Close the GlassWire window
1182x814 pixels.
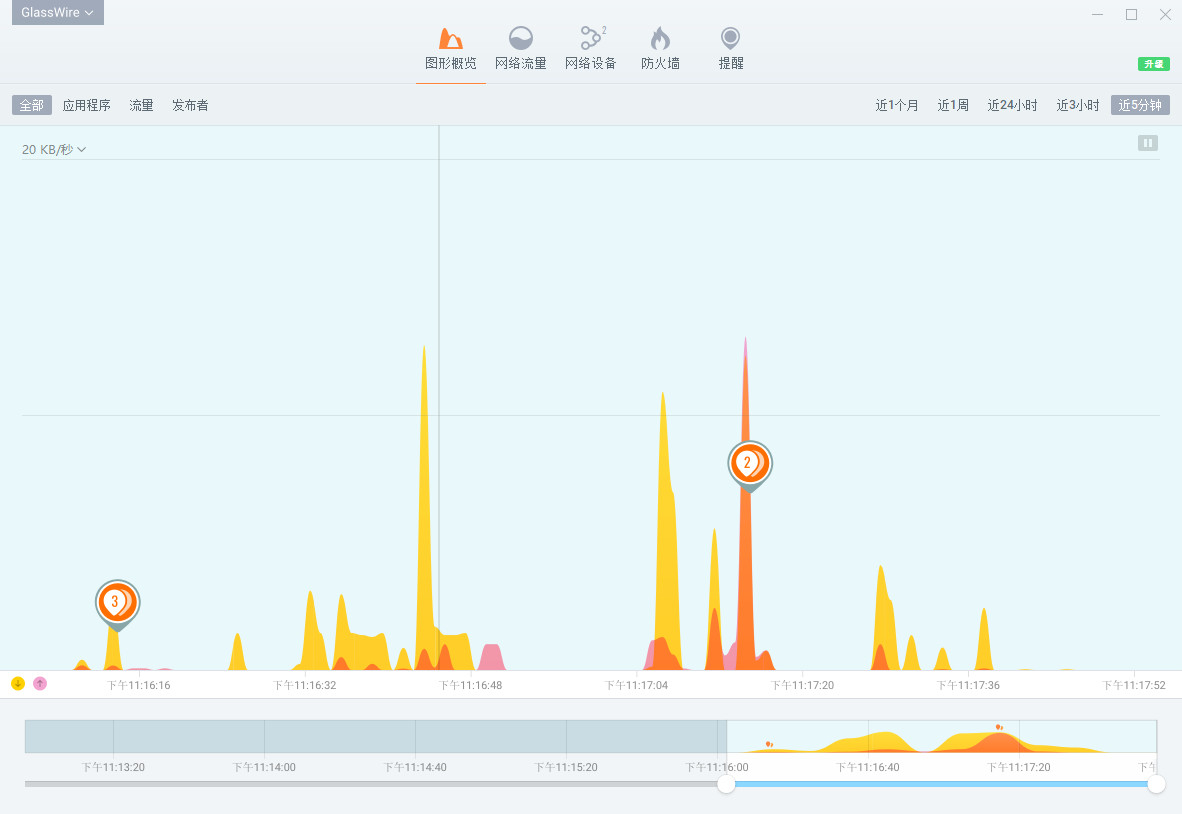[x=1165, y=14]
